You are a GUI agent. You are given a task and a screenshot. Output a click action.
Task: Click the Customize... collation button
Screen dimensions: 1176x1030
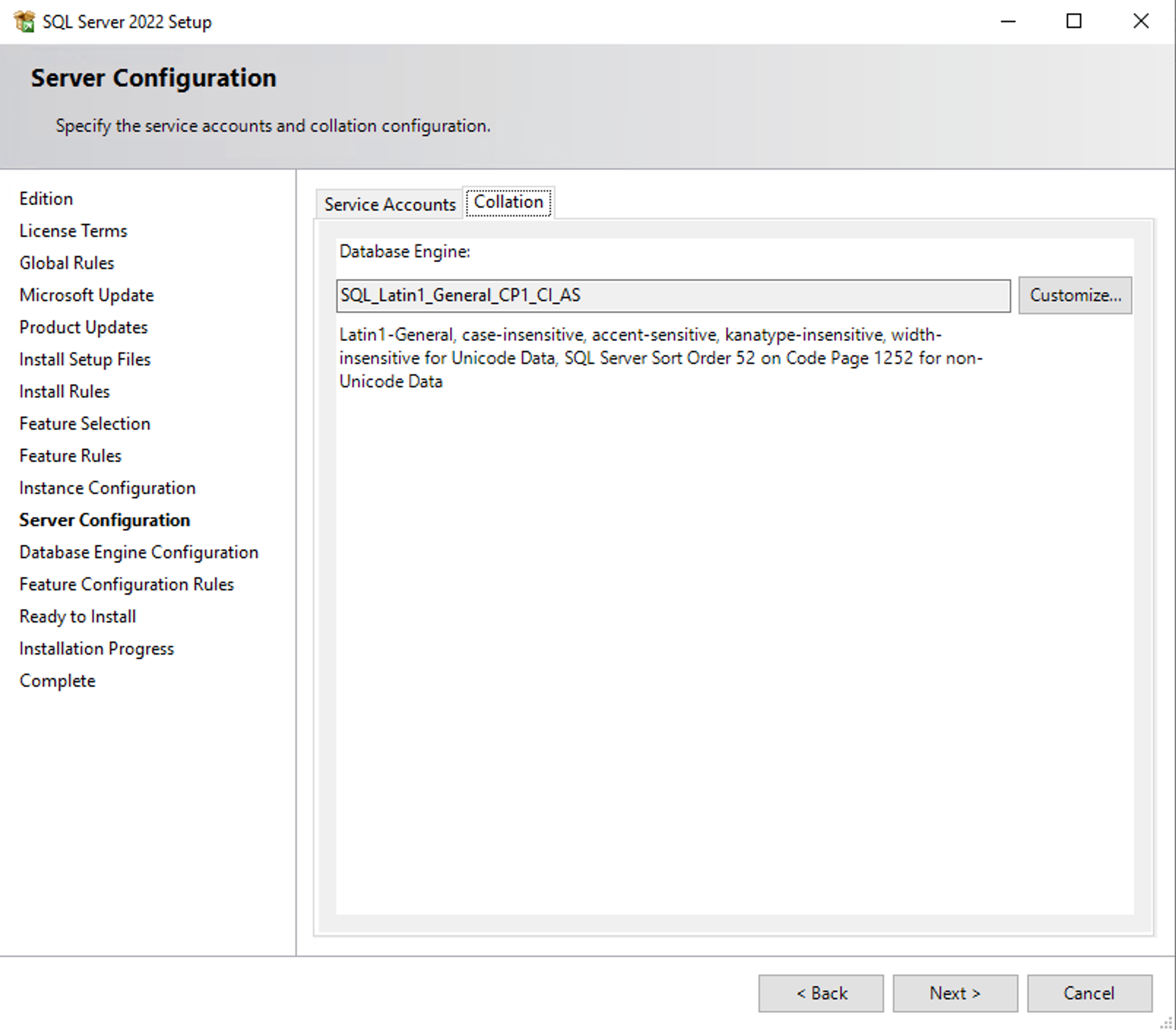point(1075,295)
